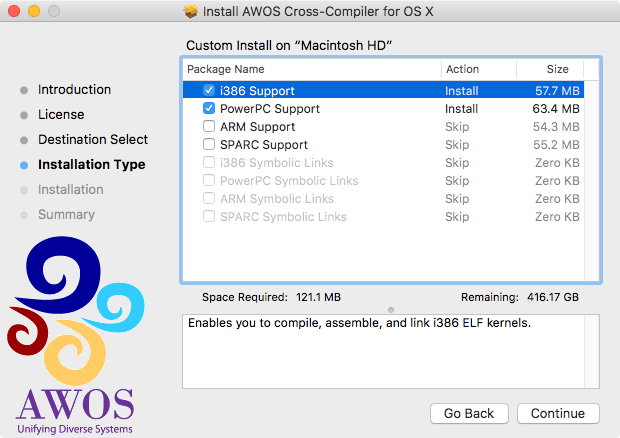Screen dimensions: 620x438
Task: Click the 63.4 MB size value
Action: click(556, 109)
